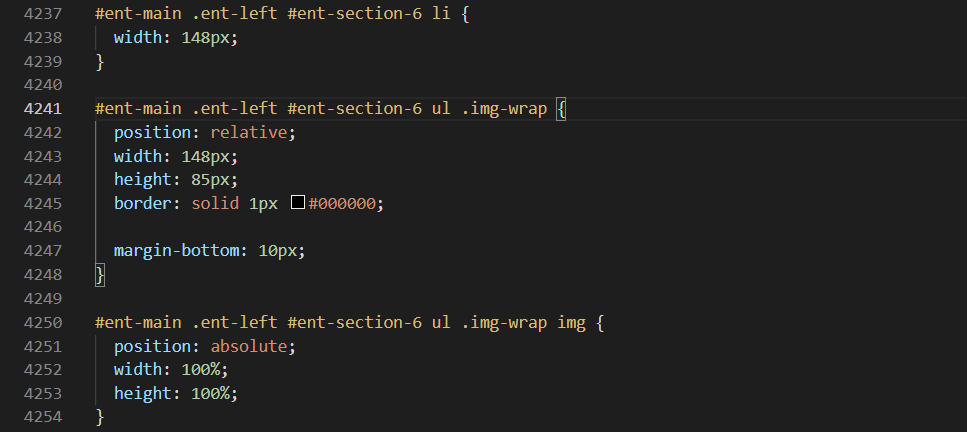Click line number 4247

point(43,251)
